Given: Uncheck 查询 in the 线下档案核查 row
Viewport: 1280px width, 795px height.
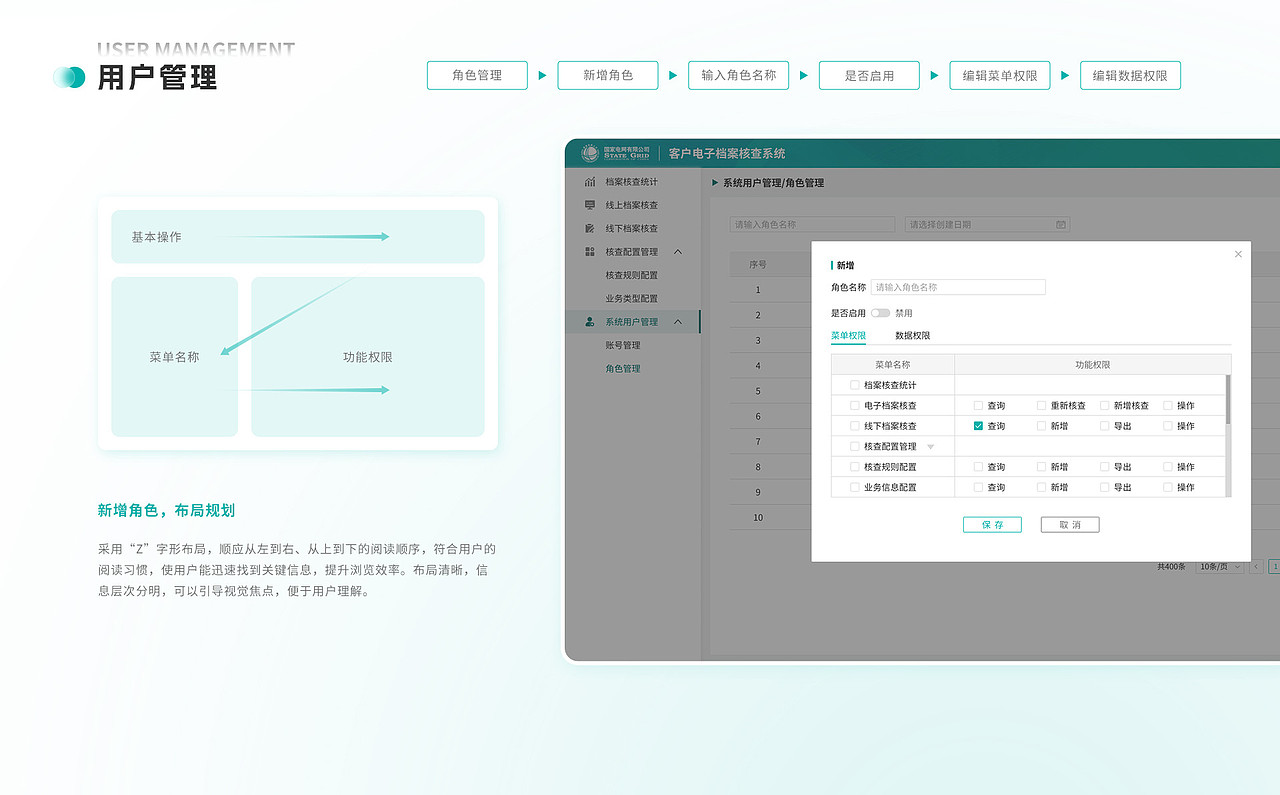Looking at the screenshot, I should tap(978, 426).
